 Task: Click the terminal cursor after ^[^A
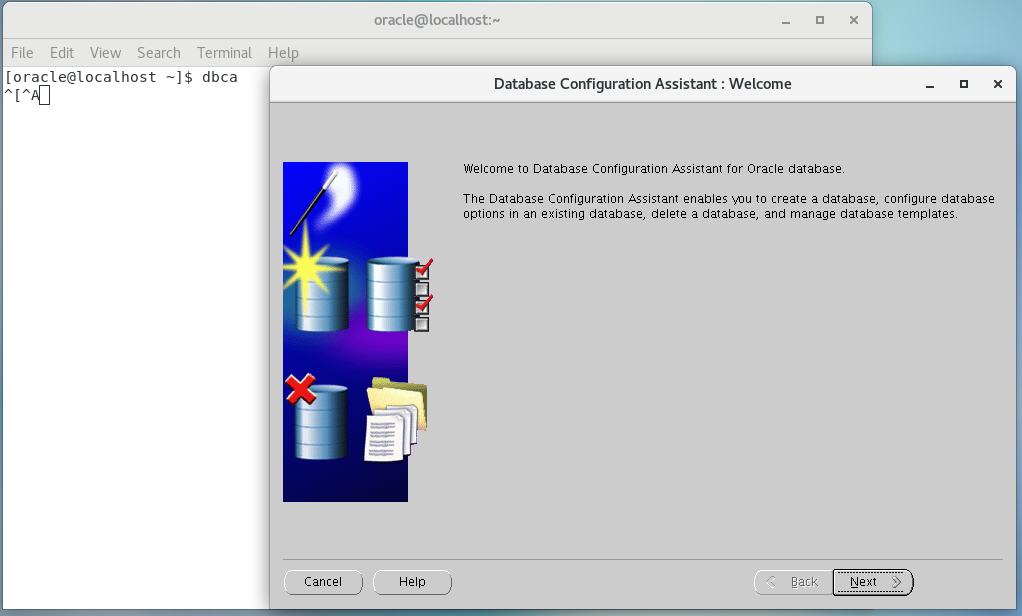tap(44, 96)
